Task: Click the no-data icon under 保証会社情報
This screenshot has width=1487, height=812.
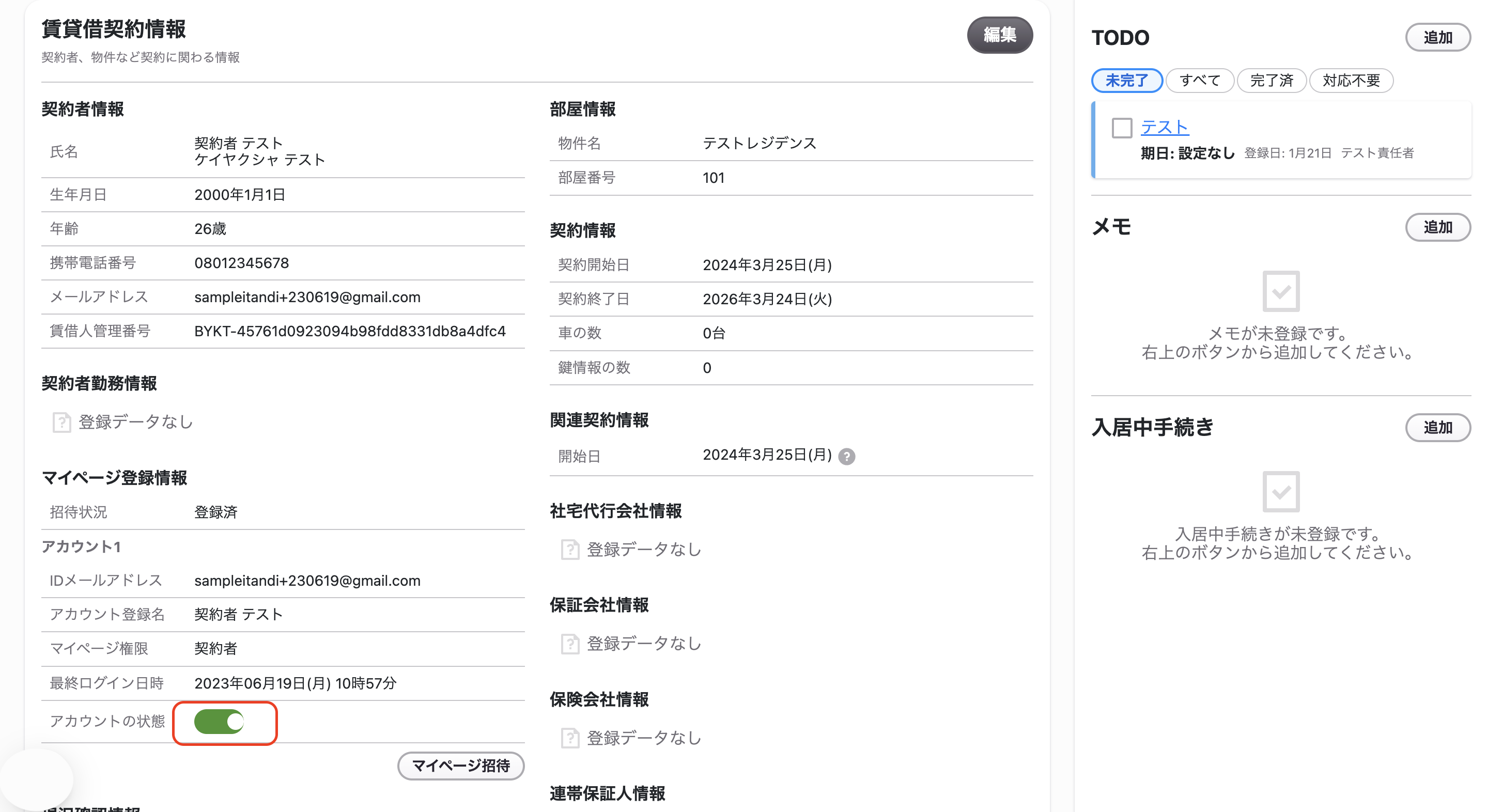Action: point(570,644)
